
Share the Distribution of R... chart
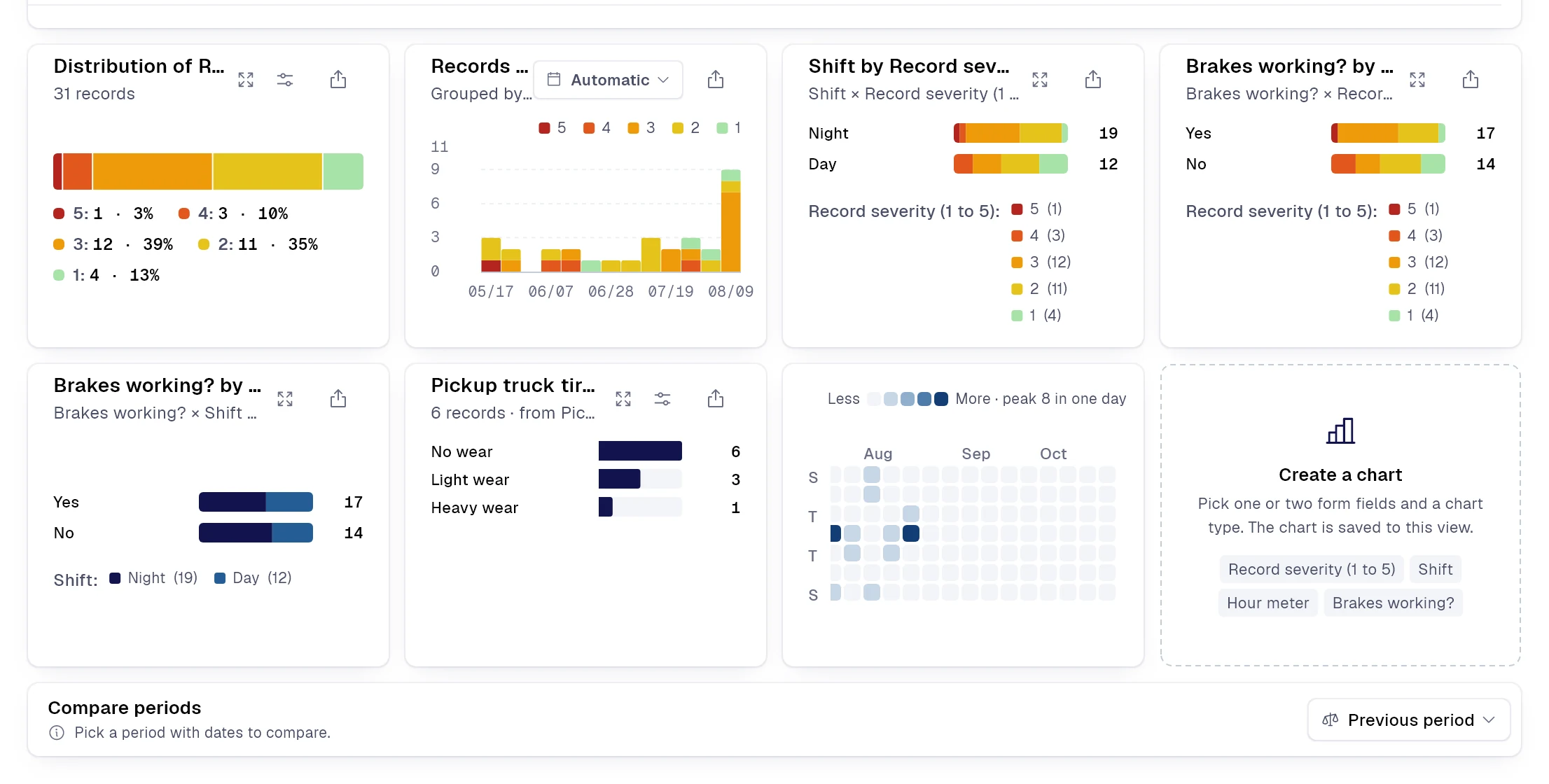[338, 80]
